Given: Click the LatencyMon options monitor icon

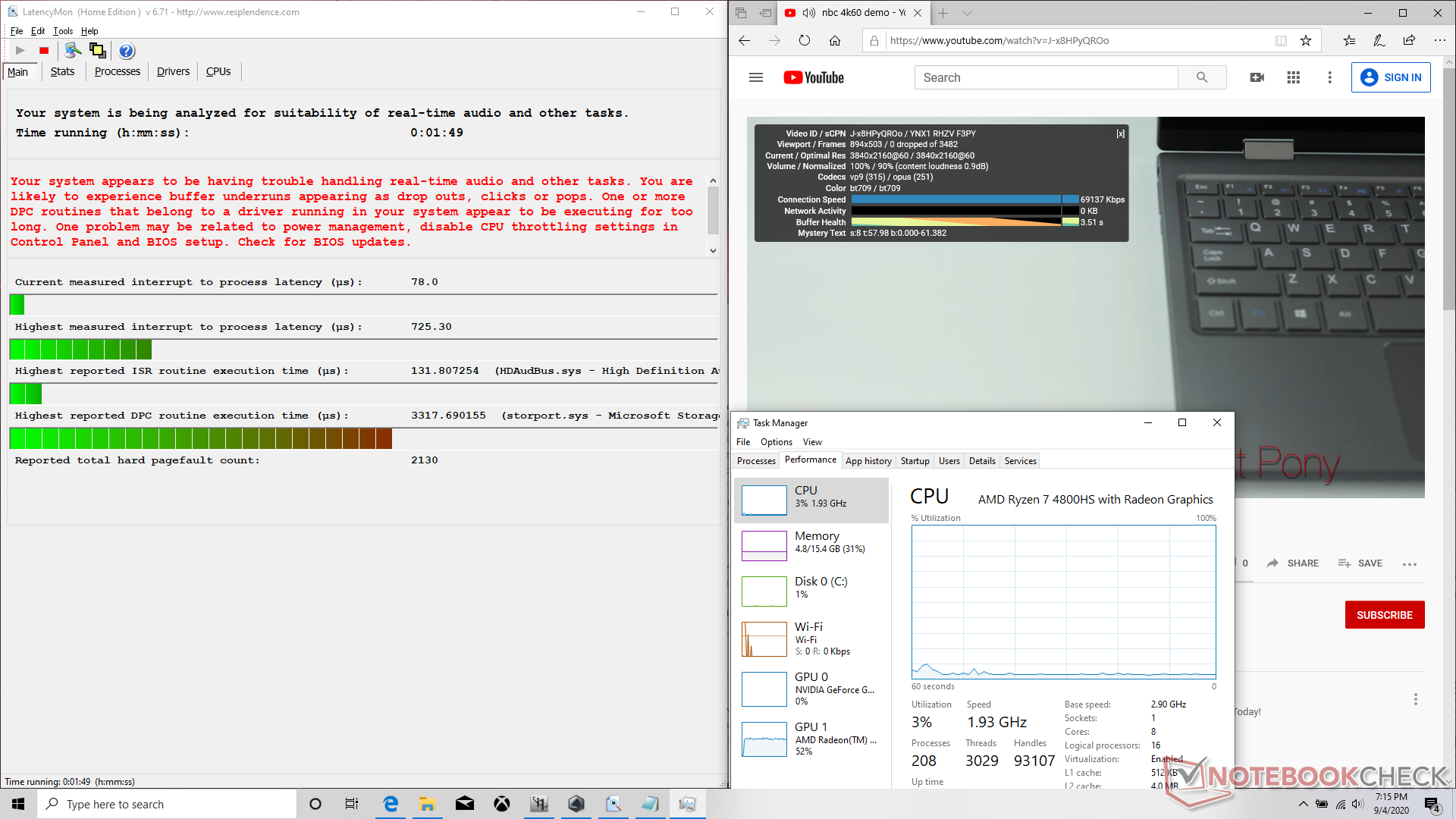Looking at the screenshot, I should point(73,51).
